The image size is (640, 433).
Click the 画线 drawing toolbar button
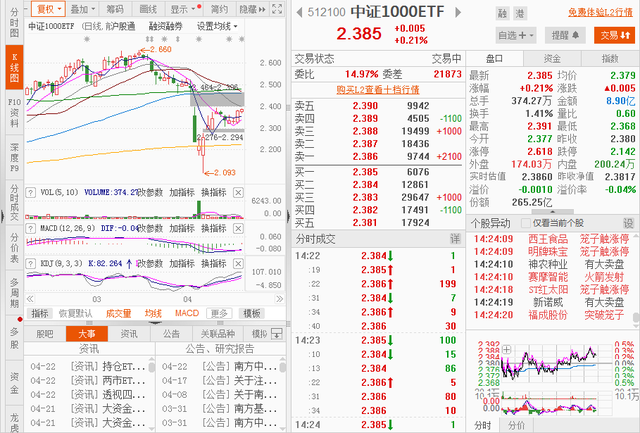(x=148, y=9)
